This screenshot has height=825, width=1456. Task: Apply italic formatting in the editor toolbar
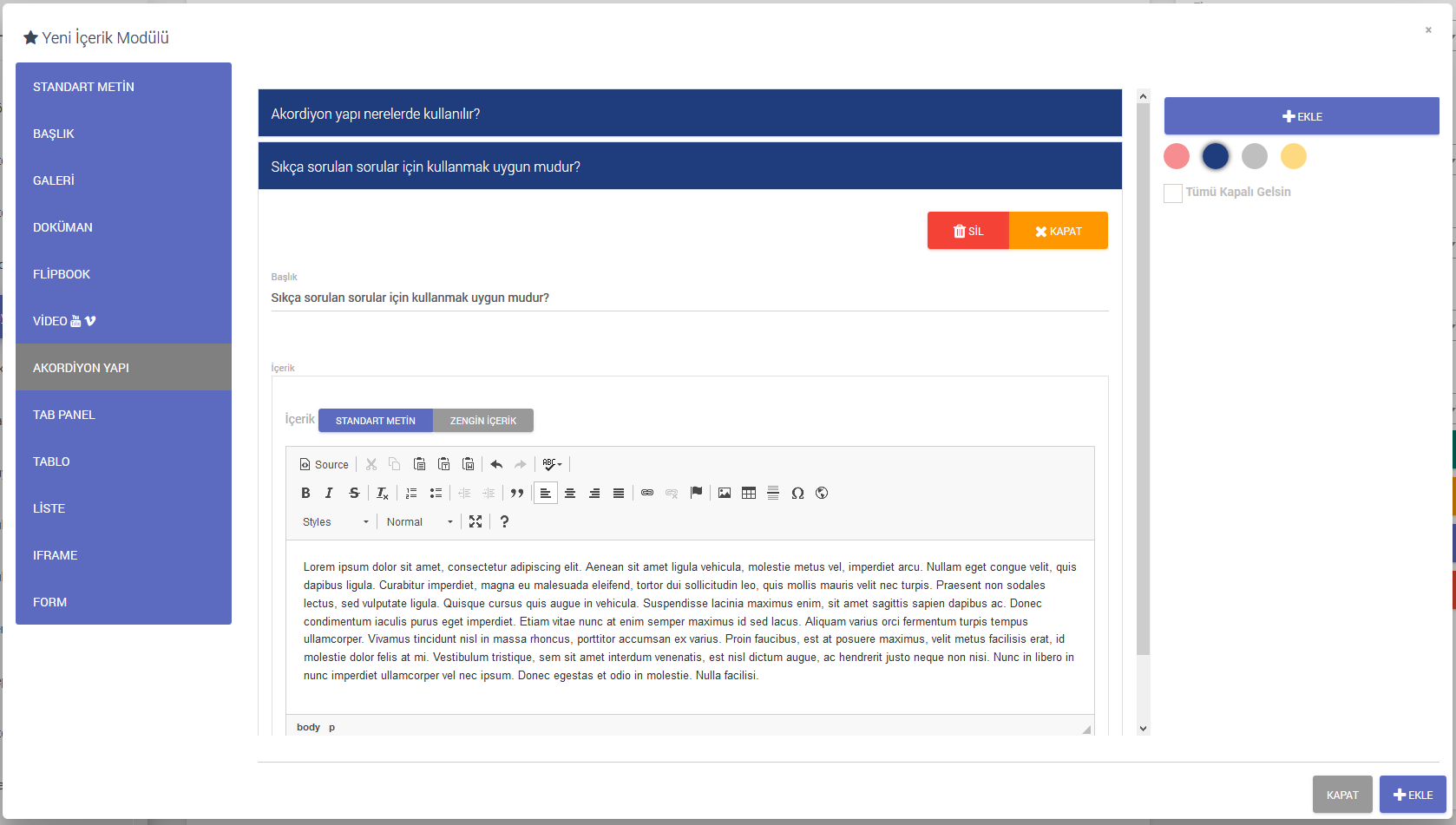point(329,493)
